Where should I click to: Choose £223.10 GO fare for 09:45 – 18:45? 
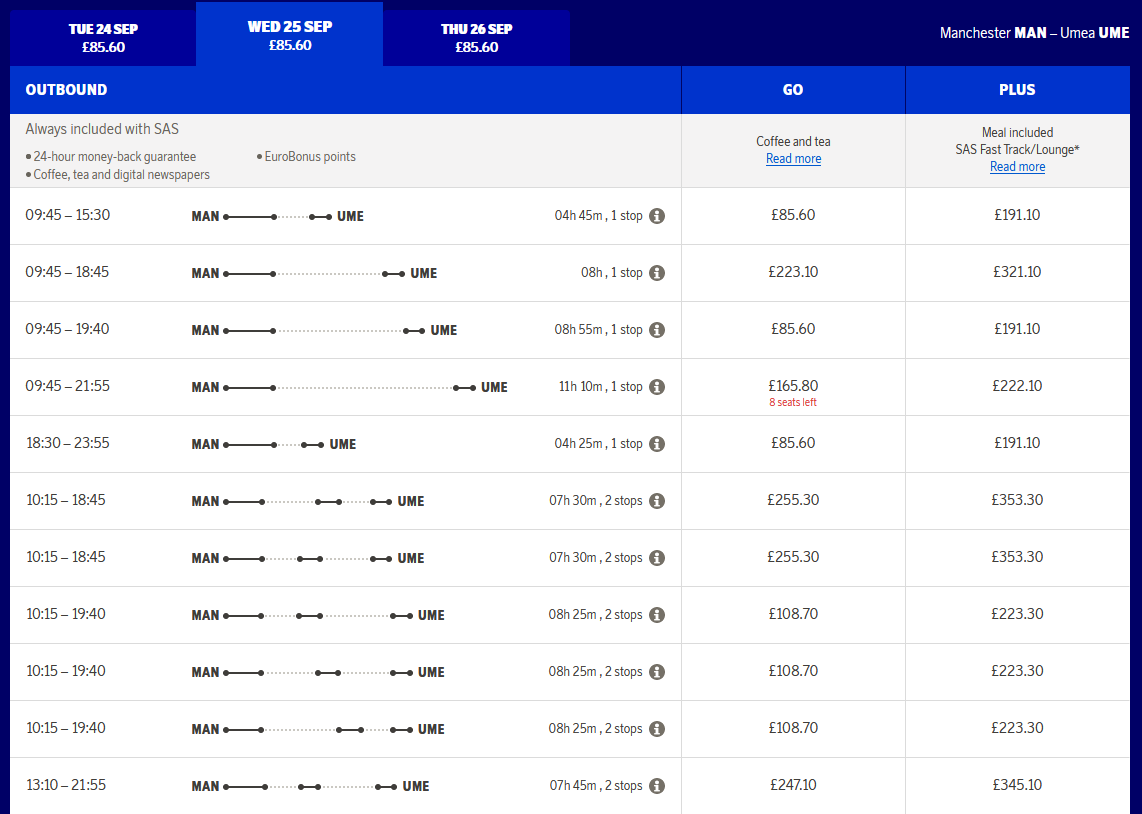coord(793,272)
